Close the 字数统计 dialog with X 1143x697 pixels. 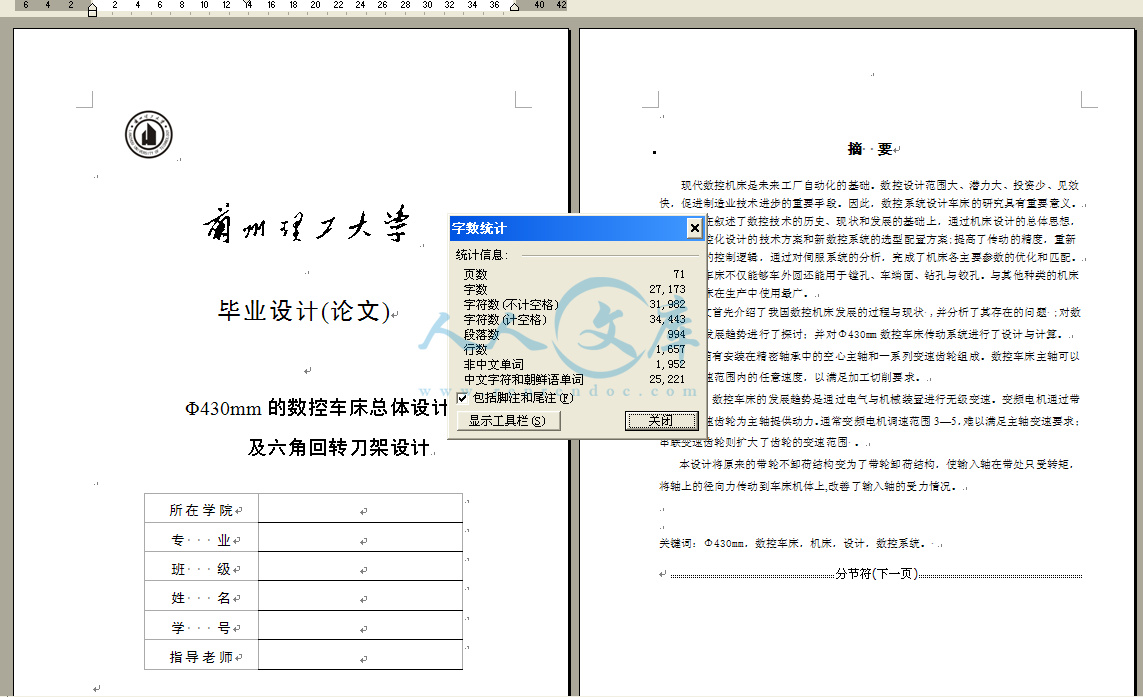pyautogui.click(x=694, y=228)
